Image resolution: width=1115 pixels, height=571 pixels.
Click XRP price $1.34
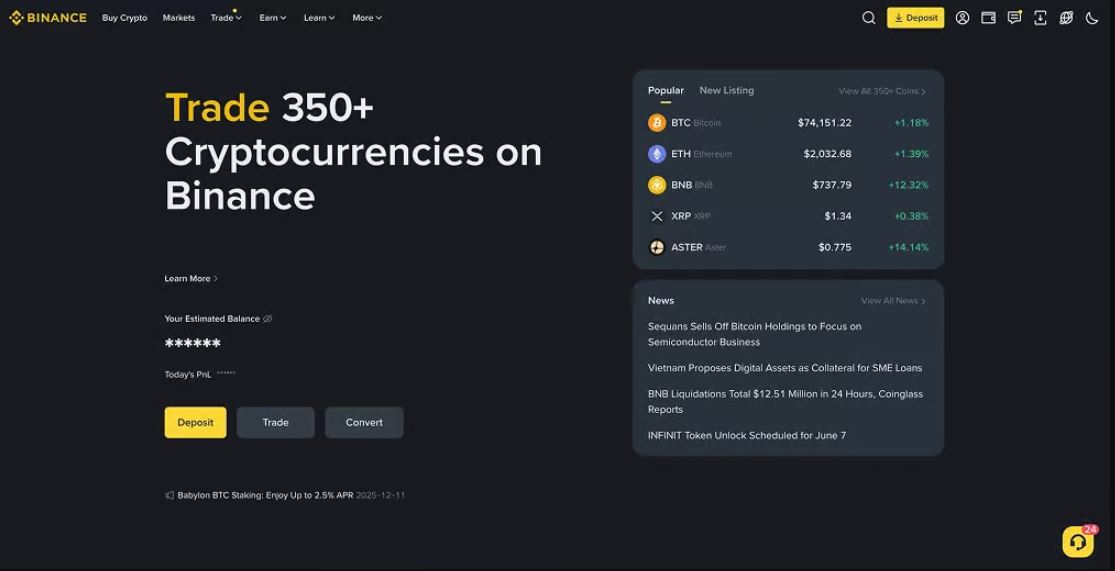[838, 216]
